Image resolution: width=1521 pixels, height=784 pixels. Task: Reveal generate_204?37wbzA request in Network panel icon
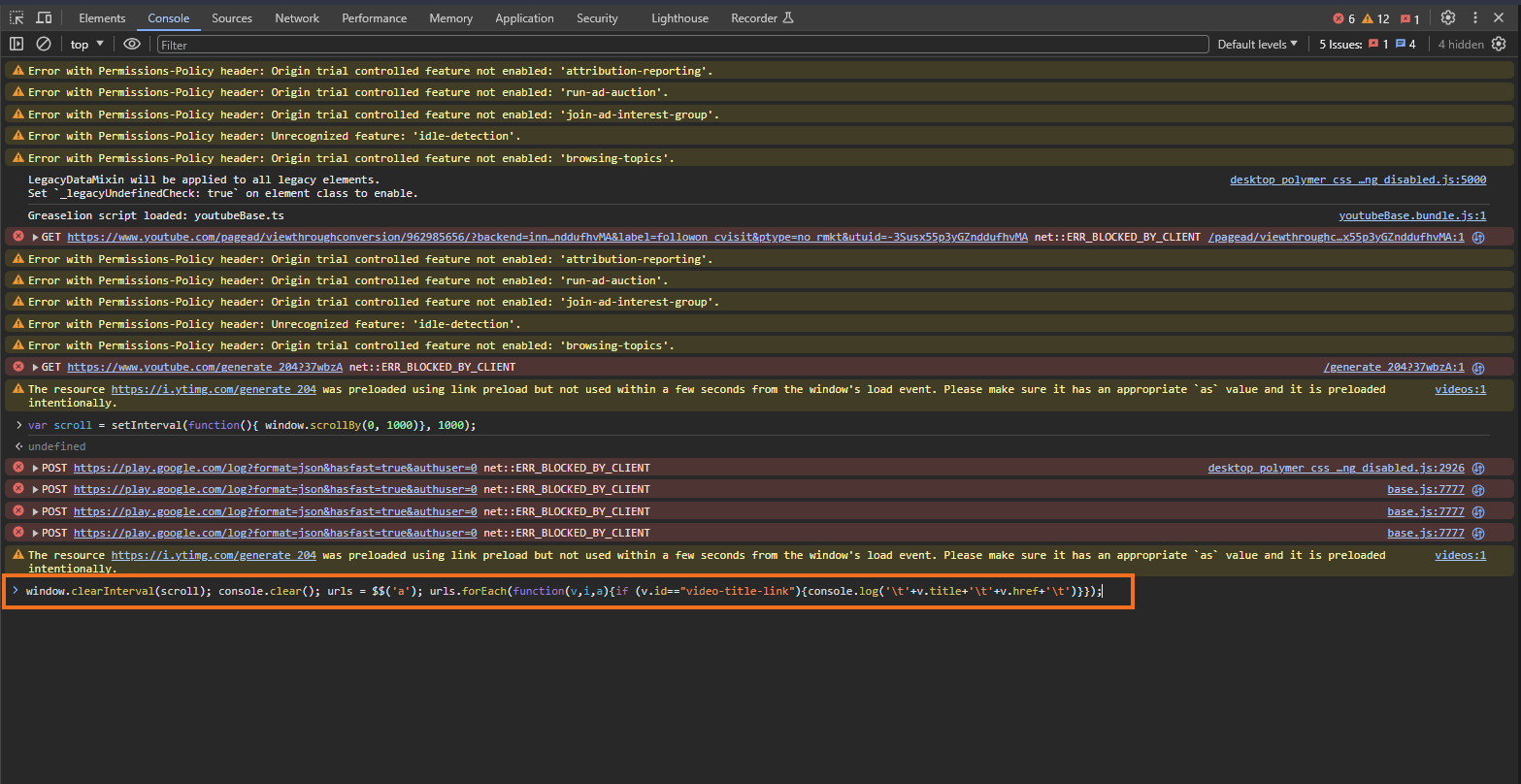(1477, 368)
